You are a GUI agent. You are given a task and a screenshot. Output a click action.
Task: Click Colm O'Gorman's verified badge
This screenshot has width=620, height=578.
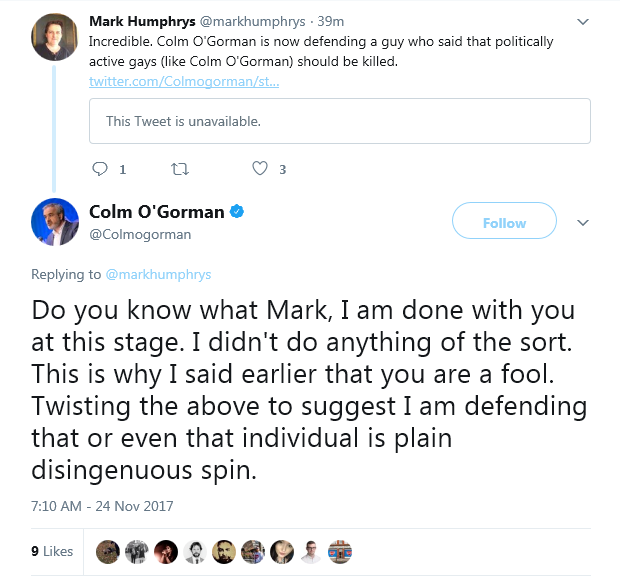click(239, 212)
